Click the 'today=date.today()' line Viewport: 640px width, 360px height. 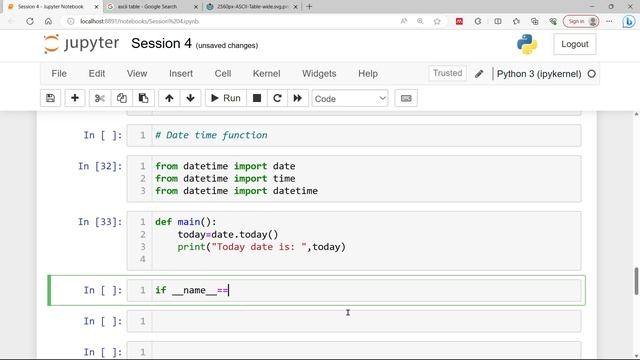pos(228,234)
